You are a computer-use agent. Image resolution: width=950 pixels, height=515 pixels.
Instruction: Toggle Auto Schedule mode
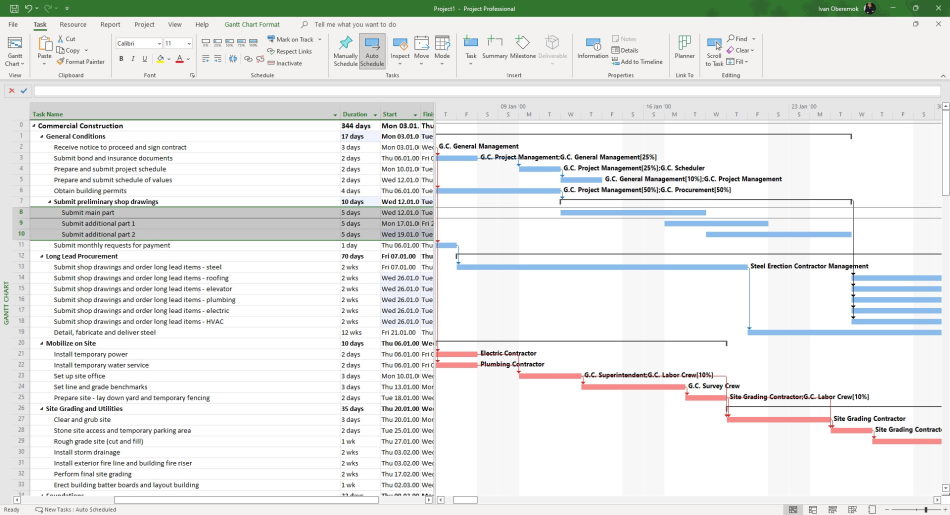(372, 51)
